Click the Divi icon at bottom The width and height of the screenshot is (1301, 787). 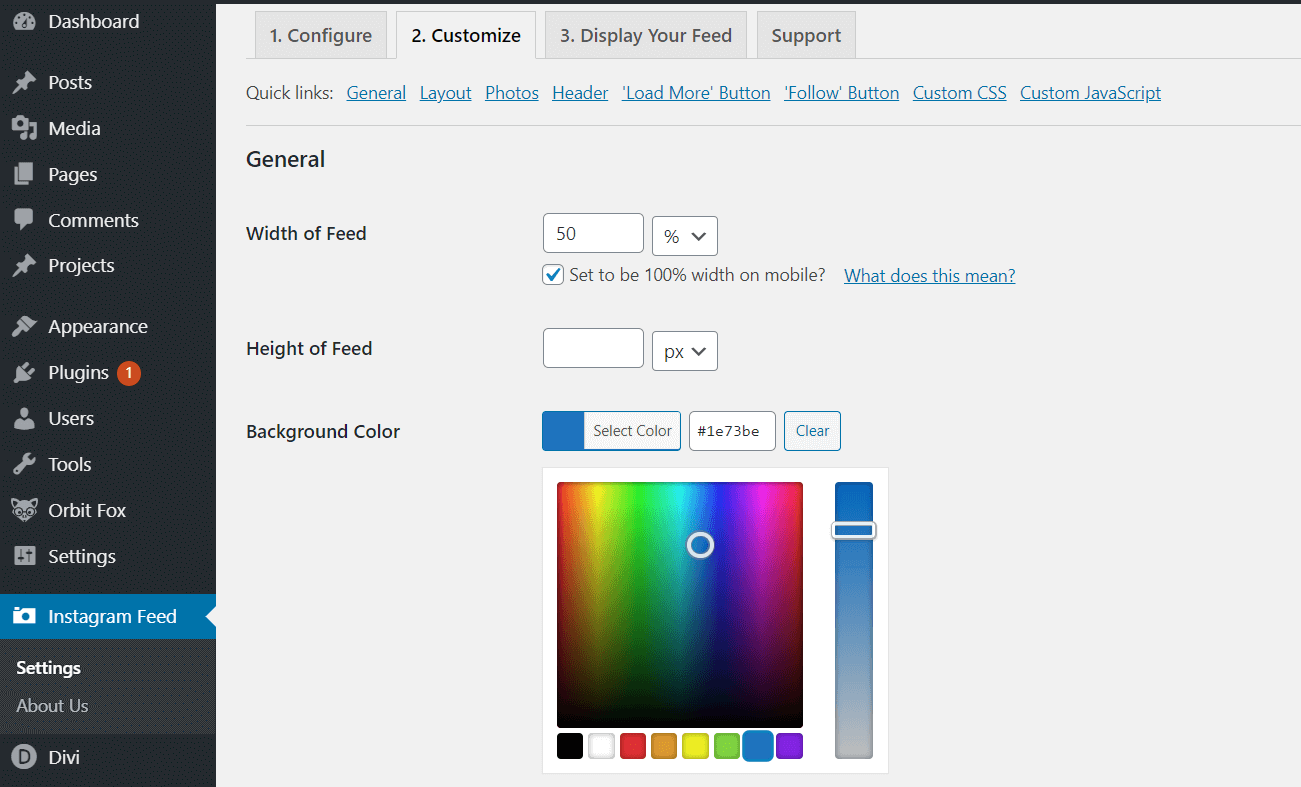pos(24,757)
